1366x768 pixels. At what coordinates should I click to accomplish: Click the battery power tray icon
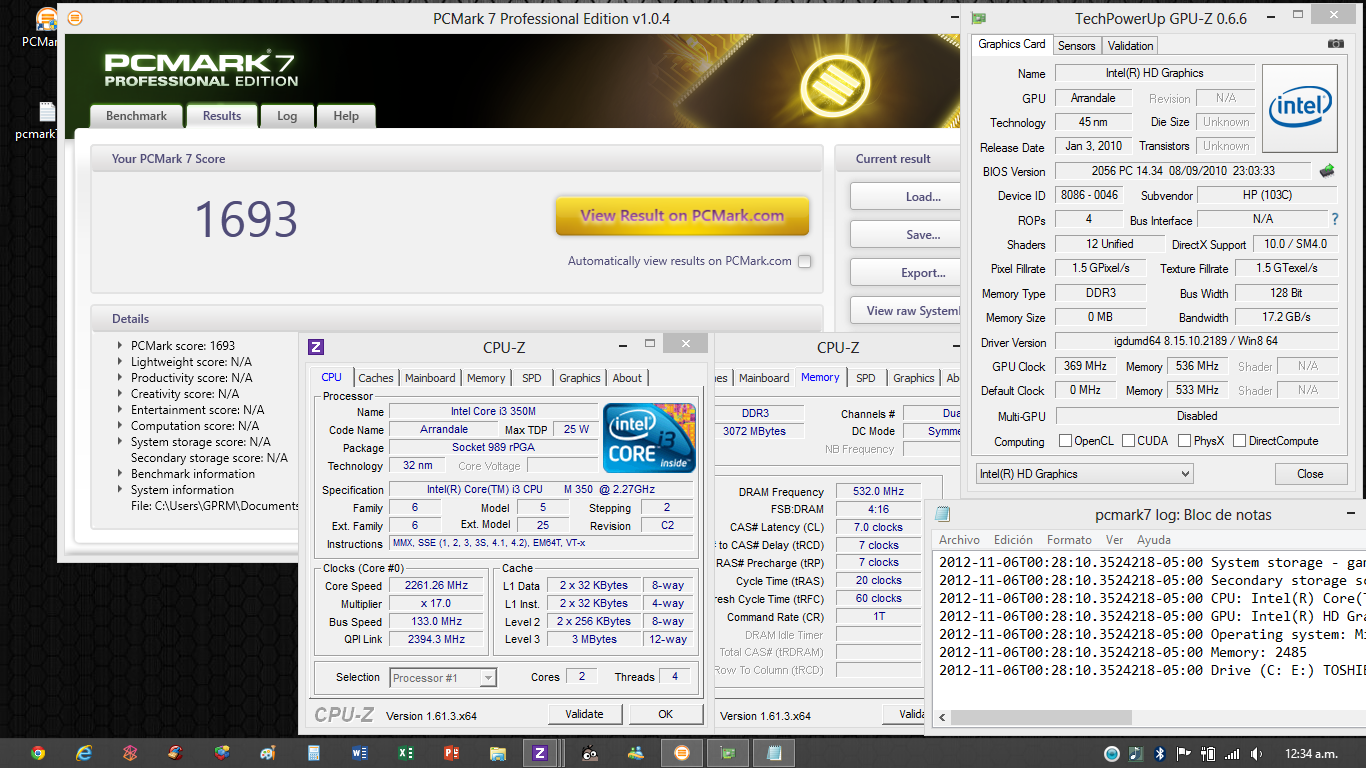1208,753
